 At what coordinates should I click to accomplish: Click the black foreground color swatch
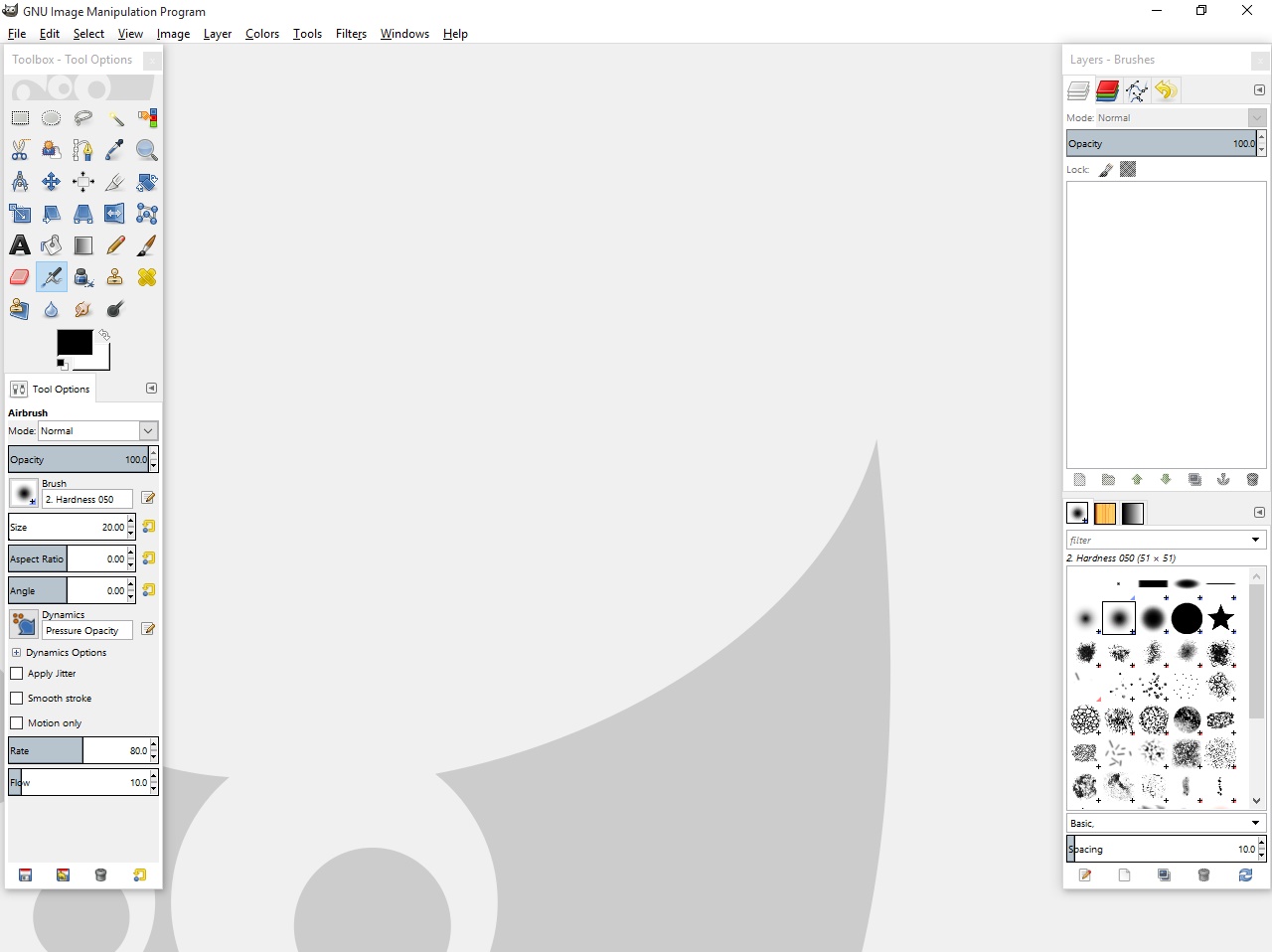click(x=75, y=342)
